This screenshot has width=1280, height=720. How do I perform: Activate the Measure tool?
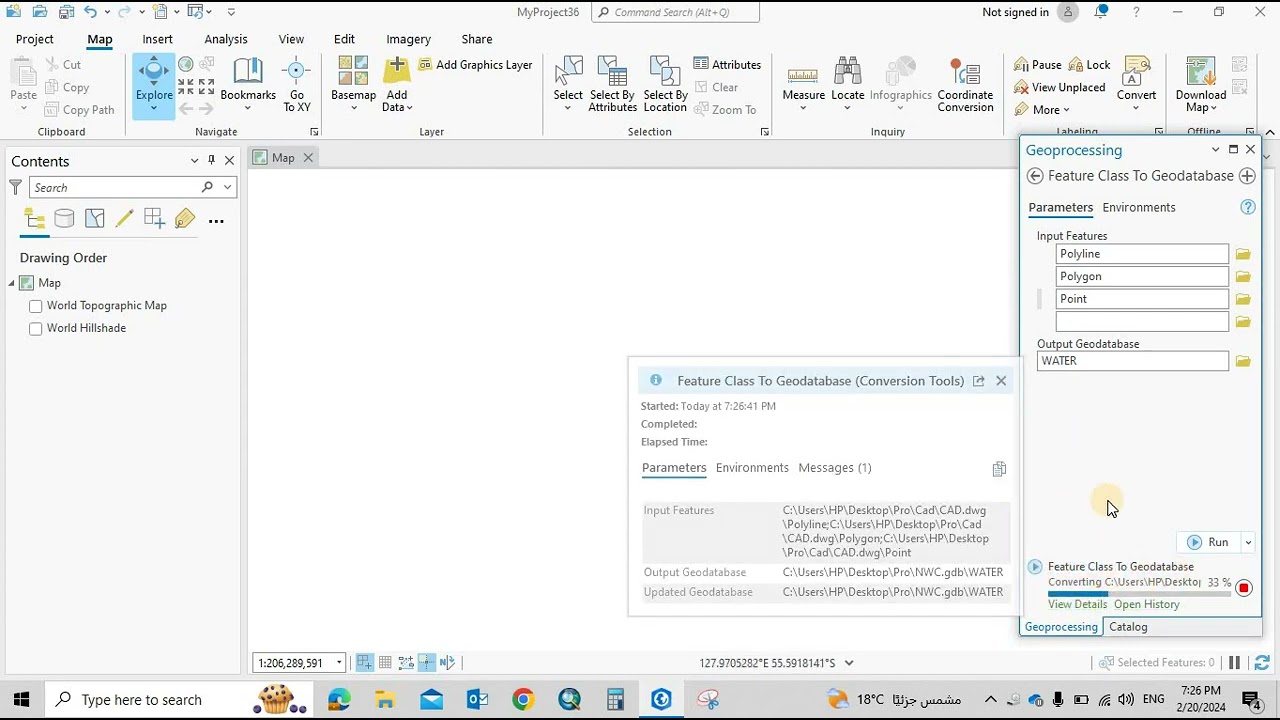804,85
